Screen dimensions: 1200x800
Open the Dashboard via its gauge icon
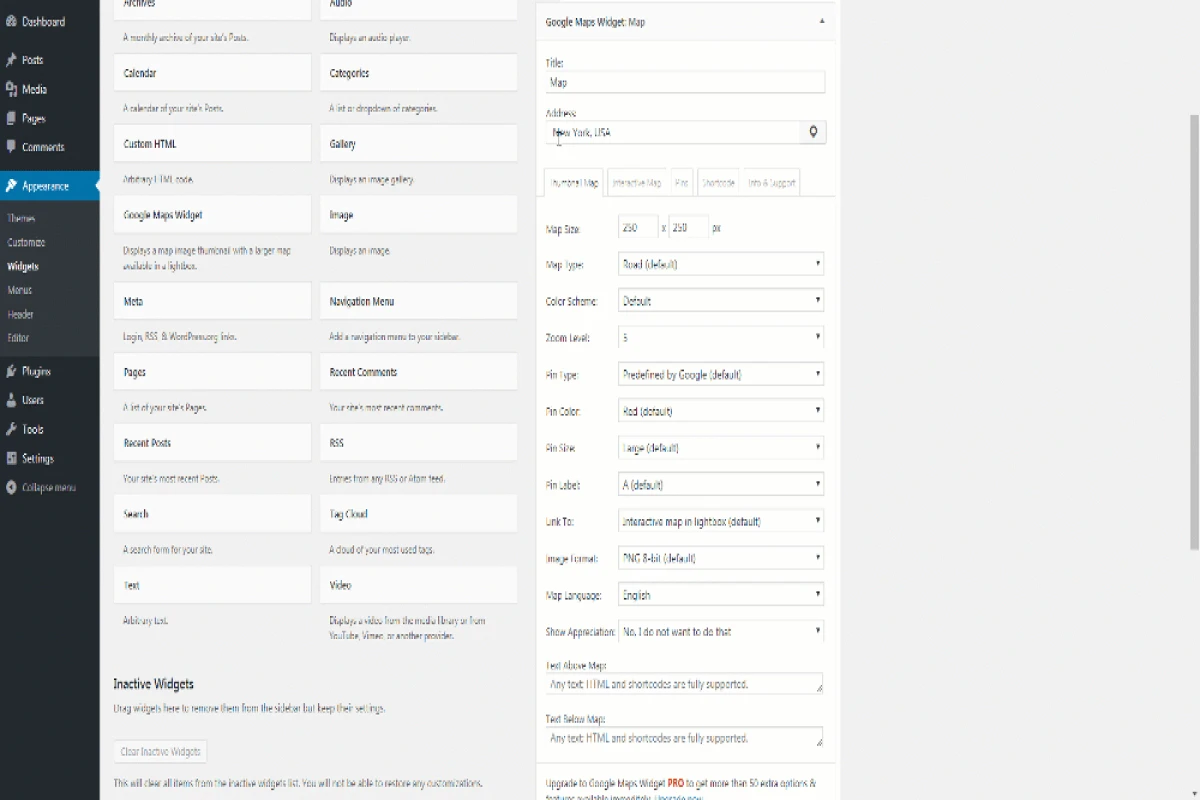13,21
